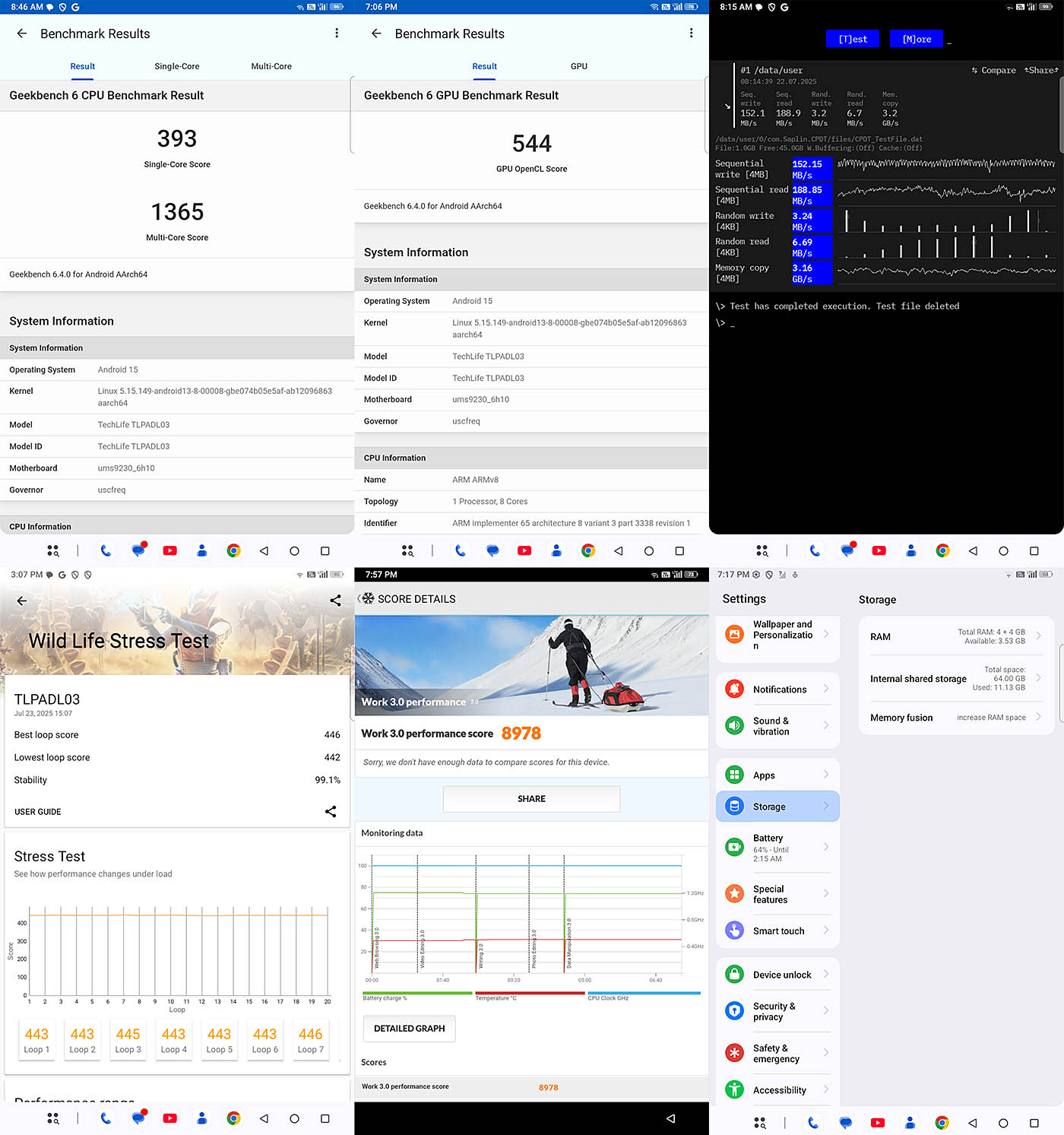Tap the [T]est button in CPDT
Viewport: 1064px width, 1135px height.
(853, 39)
